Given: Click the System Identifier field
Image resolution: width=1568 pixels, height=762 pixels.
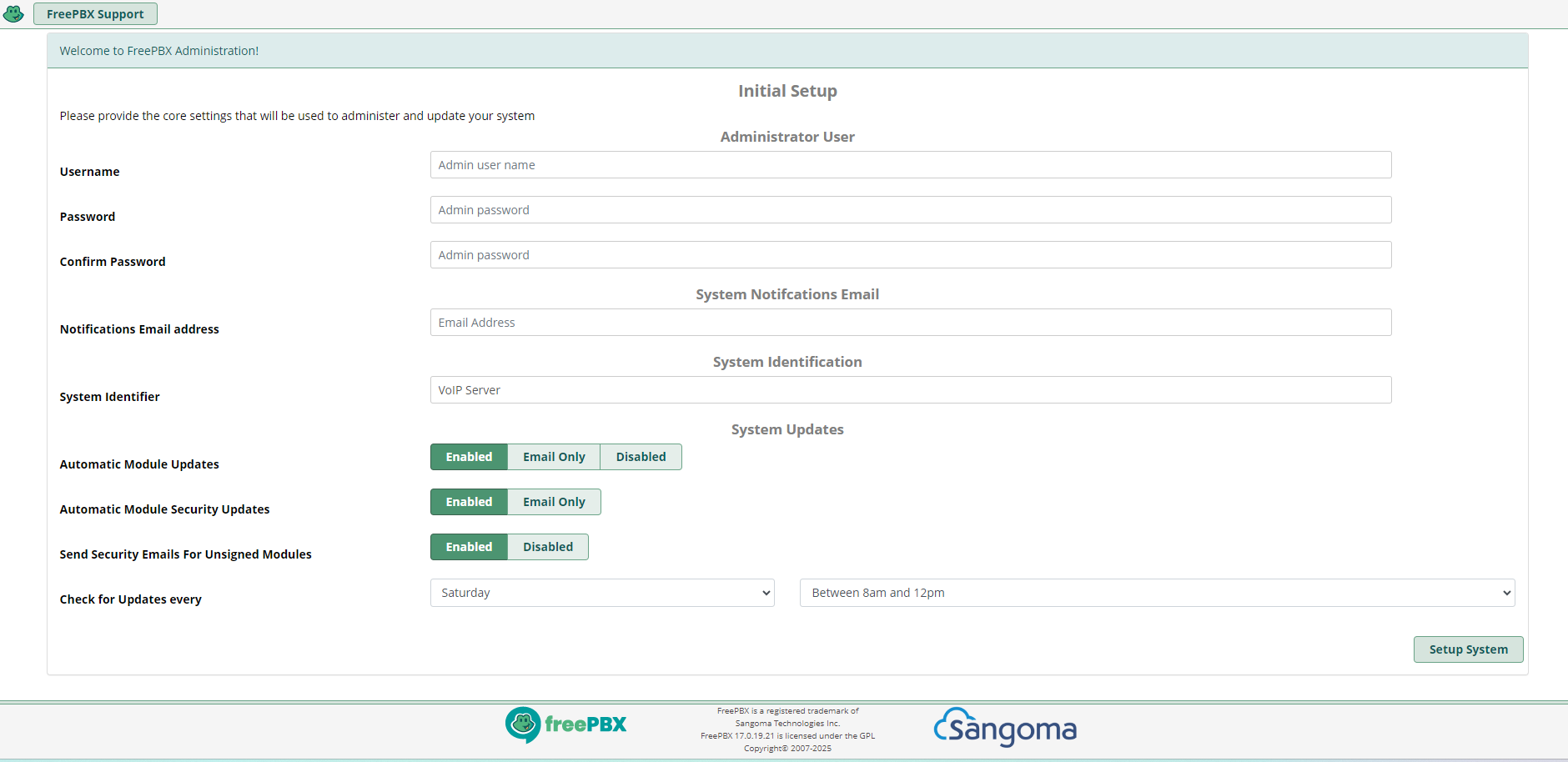Looking at the screenshot, I should (x=911, y=390).
